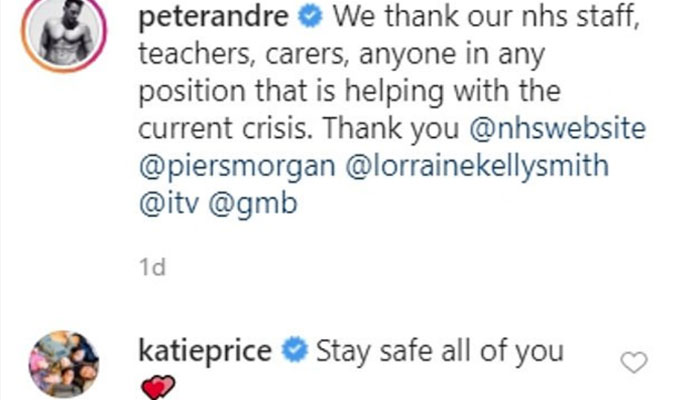Like katieprice's comment with the heart icon
This screenshot has height=400, width=700.
click(634, 361)
